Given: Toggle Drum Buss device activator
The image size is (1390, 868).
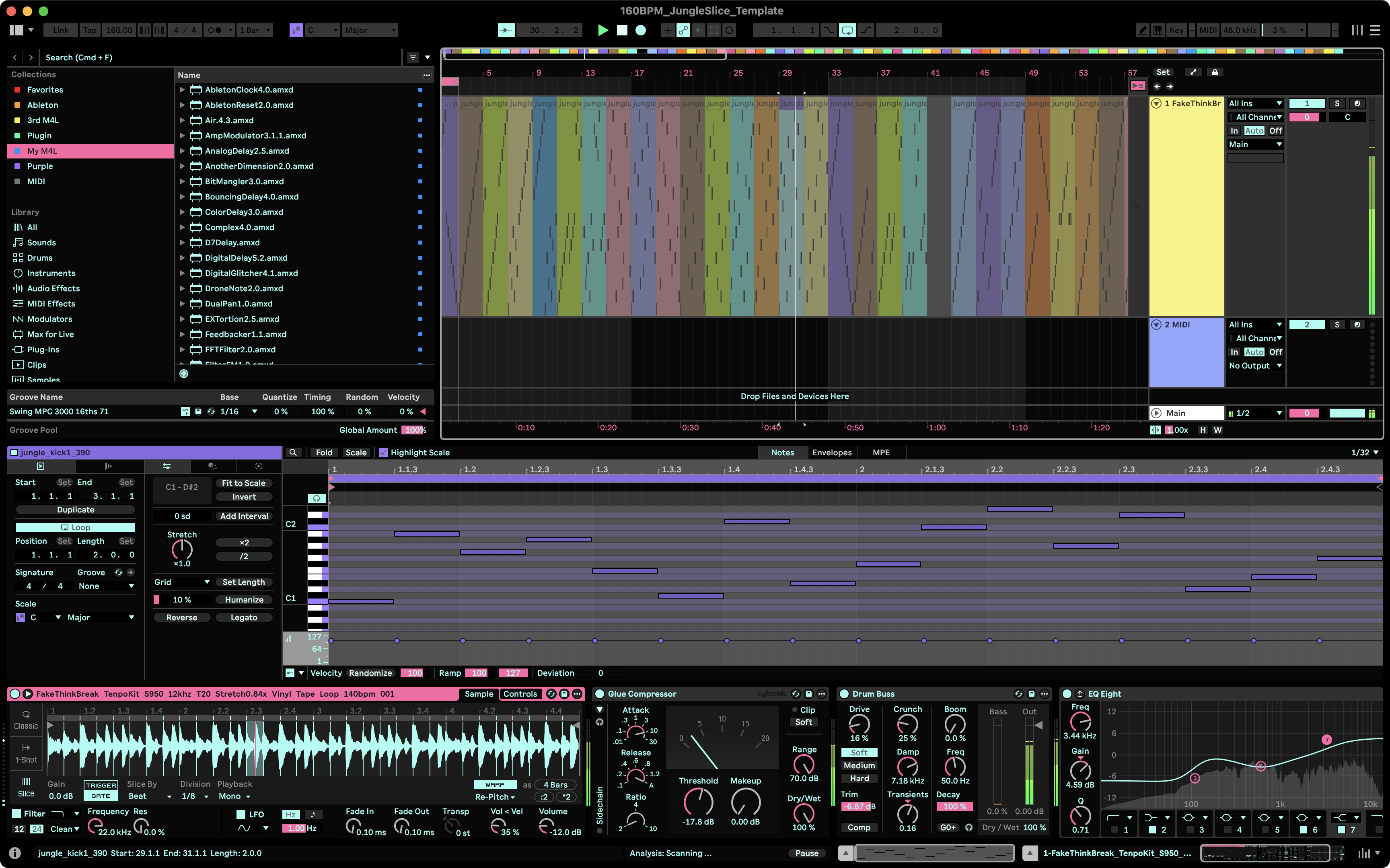Looking at the screenshot, I should [844, 694].
